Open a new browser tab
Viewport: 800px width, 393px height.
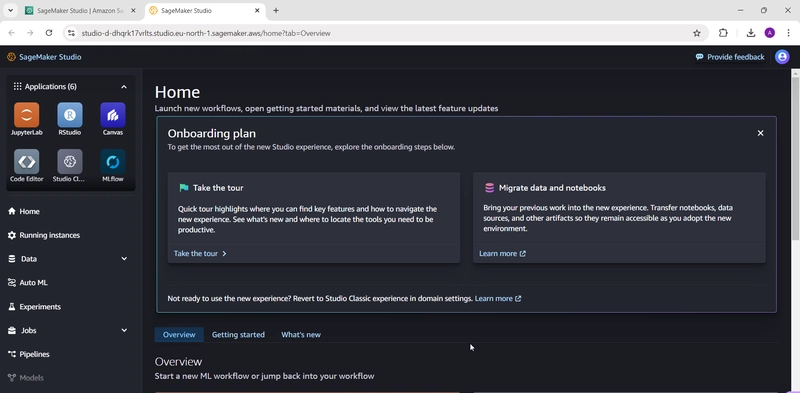276,10
